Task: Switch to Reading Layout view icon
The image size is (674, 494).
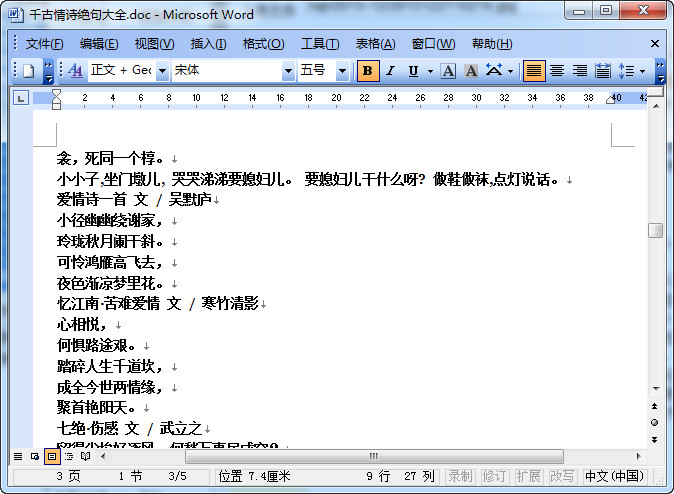Action: coord(86,456)
